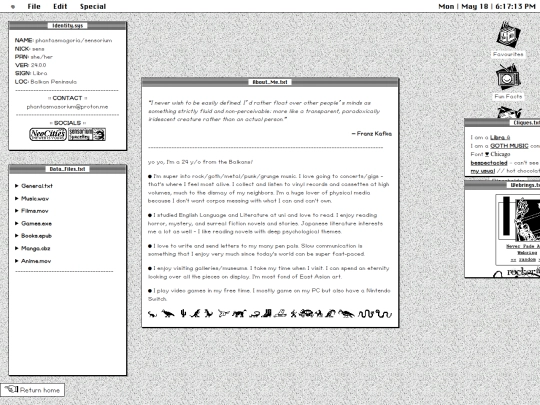Follow the bespectacled link in Cliques window

coord(489,163)
